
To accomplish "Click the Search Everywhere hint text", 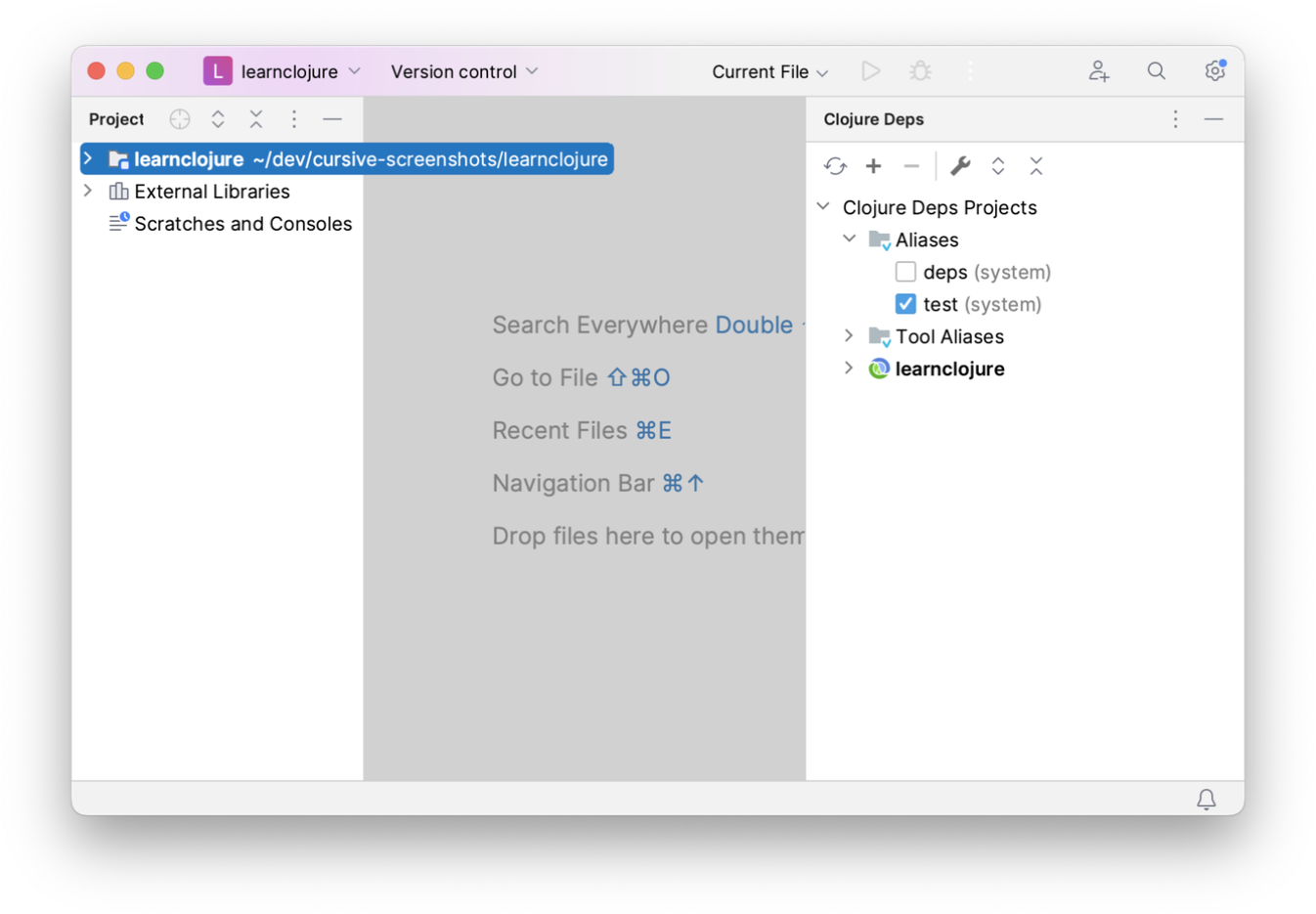I will (x=600, y=325).
